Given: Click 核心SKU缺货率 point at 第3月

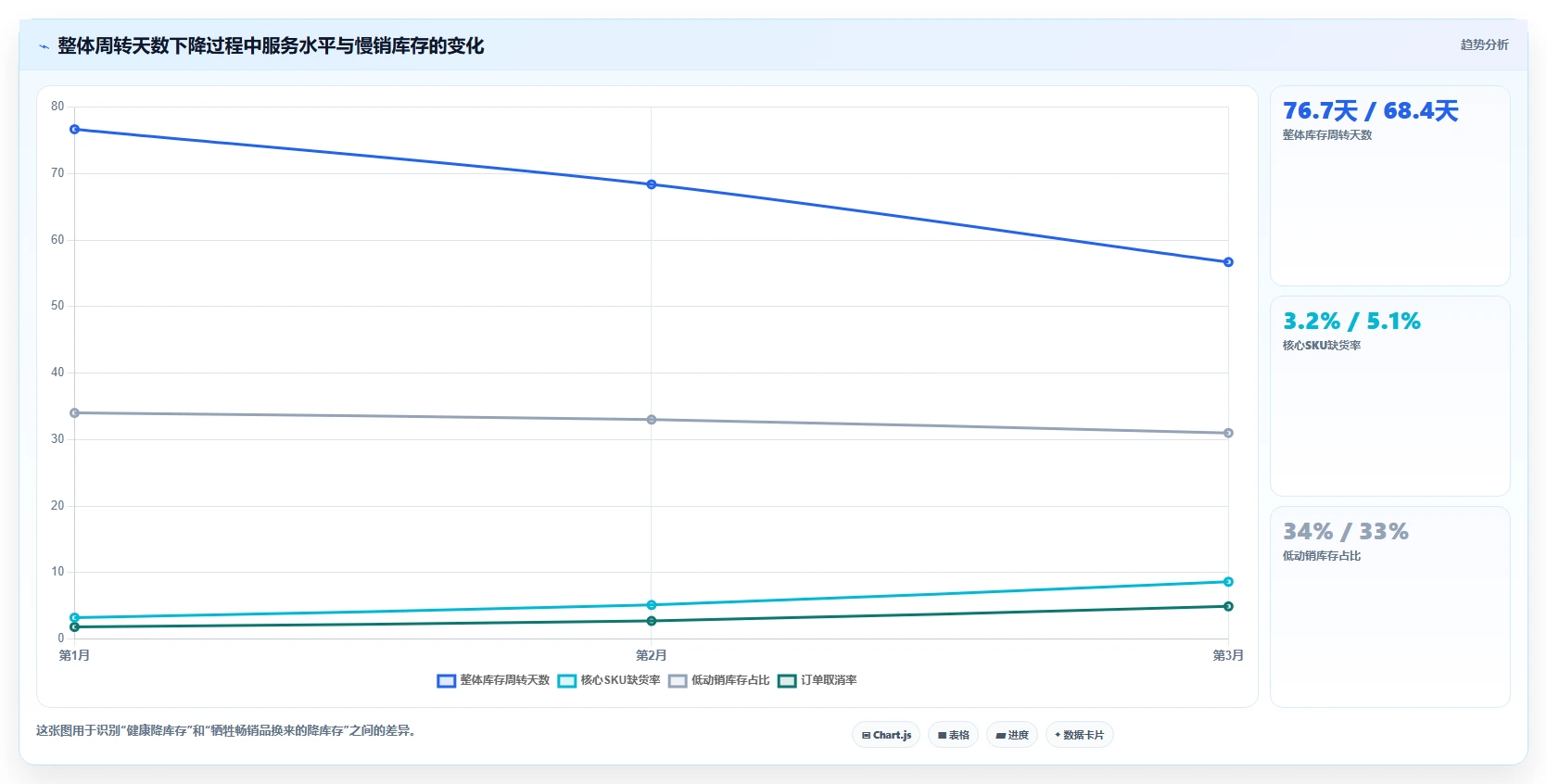Looking at the screenshot, I should 1228,582.
